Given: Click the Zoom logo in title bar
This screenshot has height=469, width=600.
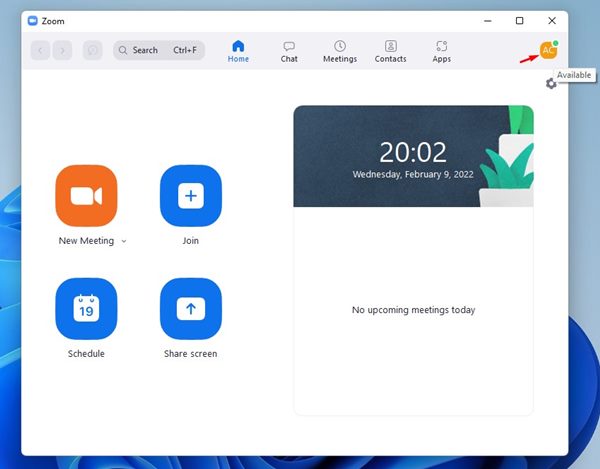Looking at the screenshot, I should coord(33,21).
